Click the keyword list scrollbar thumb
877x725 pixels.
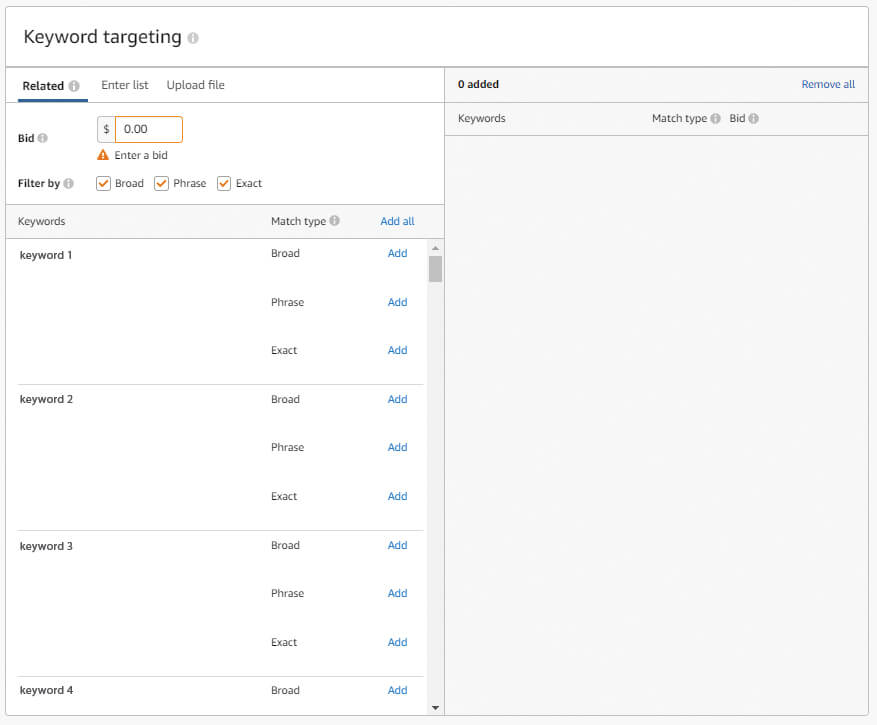(x=436, y=269)
